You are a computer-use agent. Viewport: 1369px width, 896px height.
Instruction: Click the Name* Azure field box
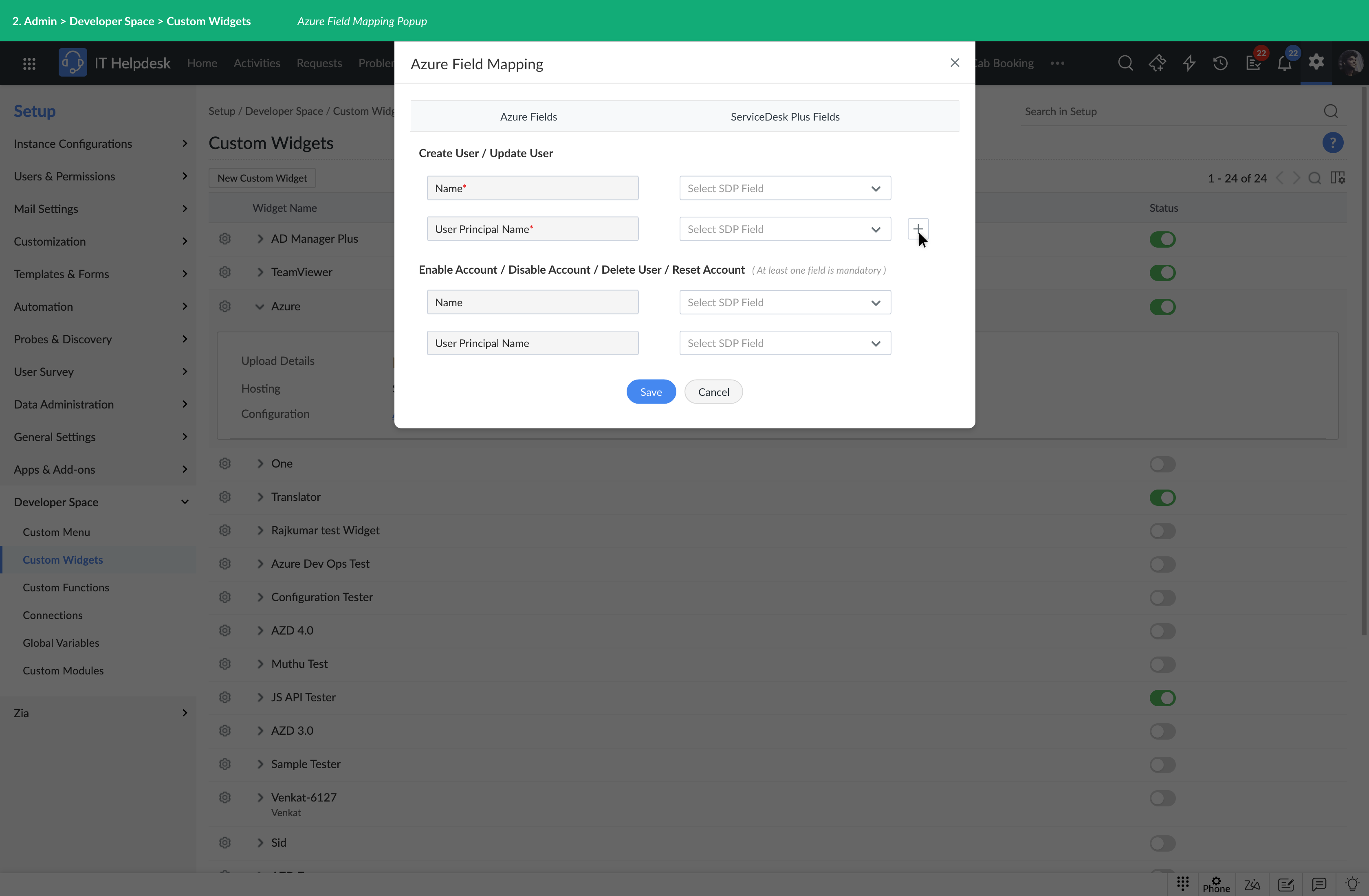(x=533, y=188)
